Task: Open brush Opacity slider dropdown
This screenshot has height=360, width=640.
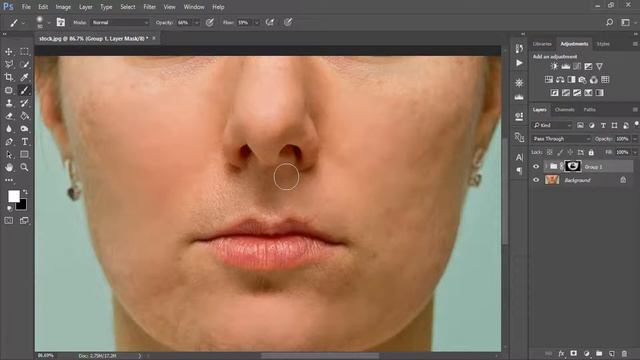Action: pos(196,22)
